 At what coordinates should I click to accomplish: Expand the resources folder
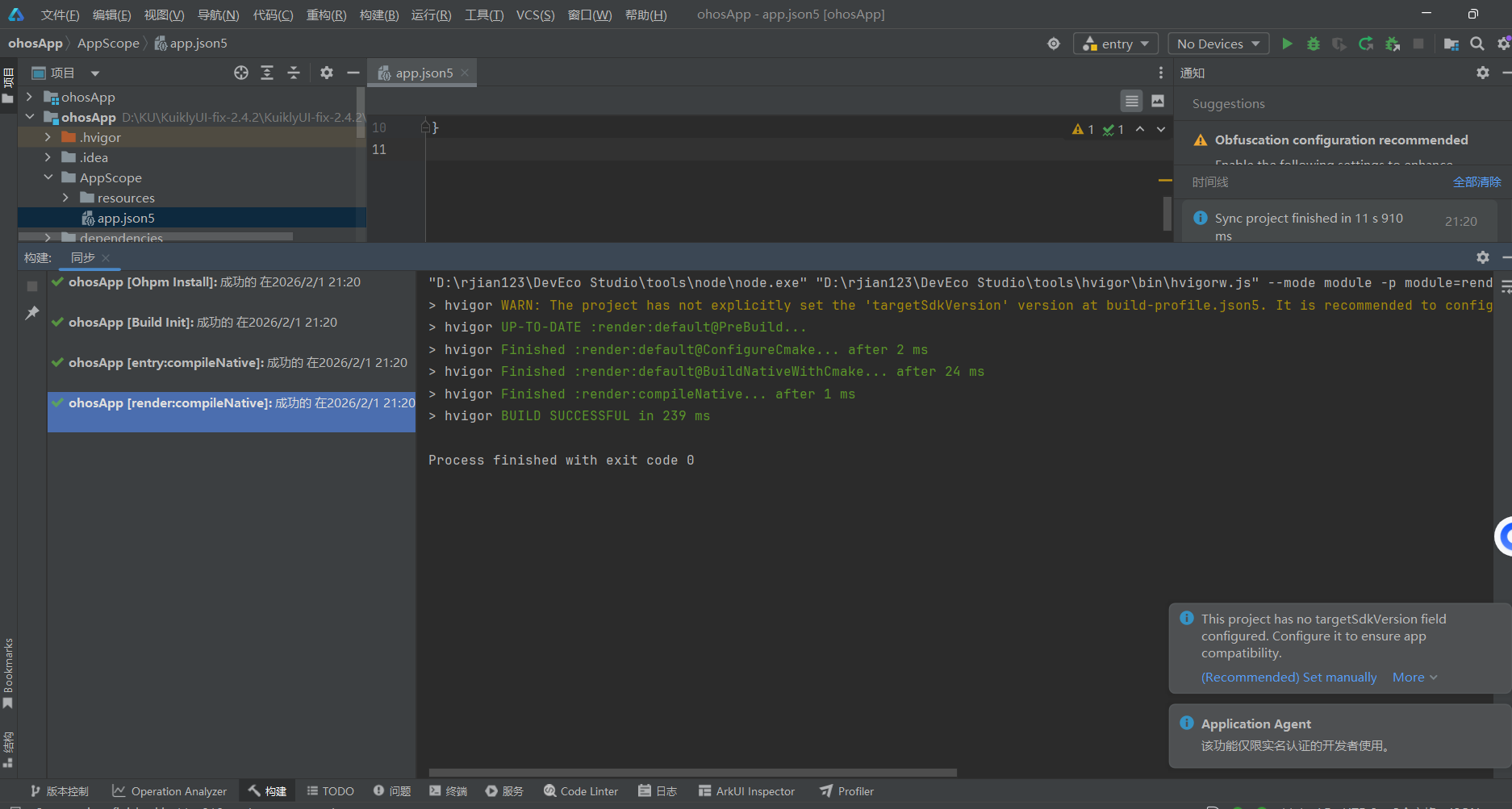click(65, 198)
